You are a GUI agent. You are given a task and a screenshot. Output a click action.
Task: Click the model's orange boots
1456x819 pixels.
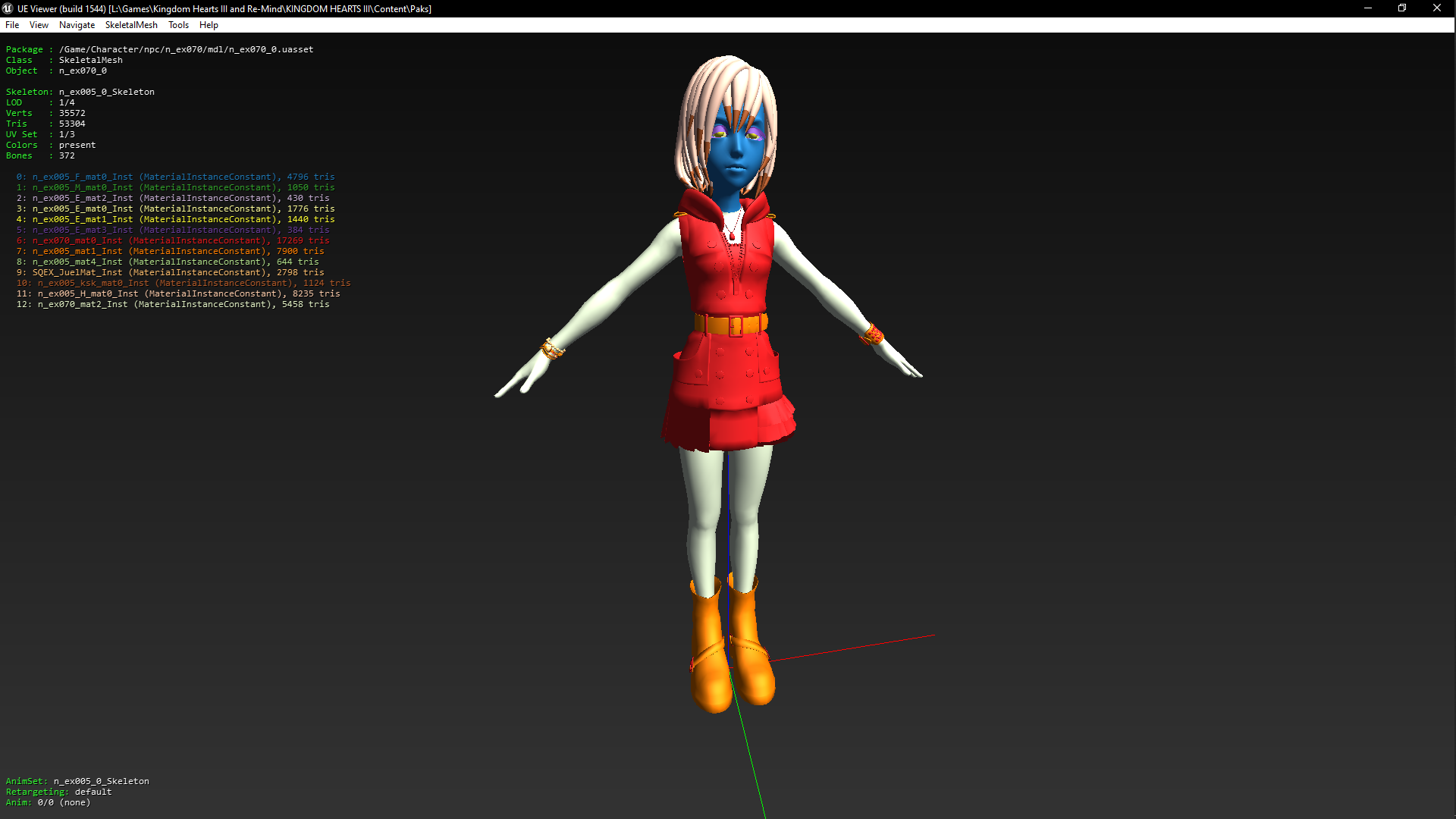[x=731, y=645]
